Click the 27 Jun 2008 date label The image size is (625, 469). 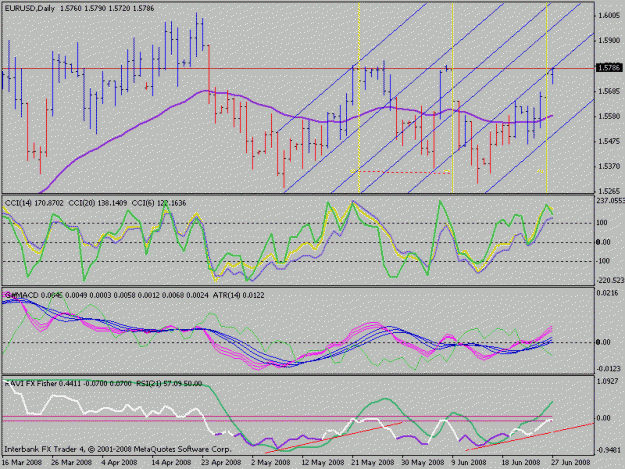click(x=571, y=463)
